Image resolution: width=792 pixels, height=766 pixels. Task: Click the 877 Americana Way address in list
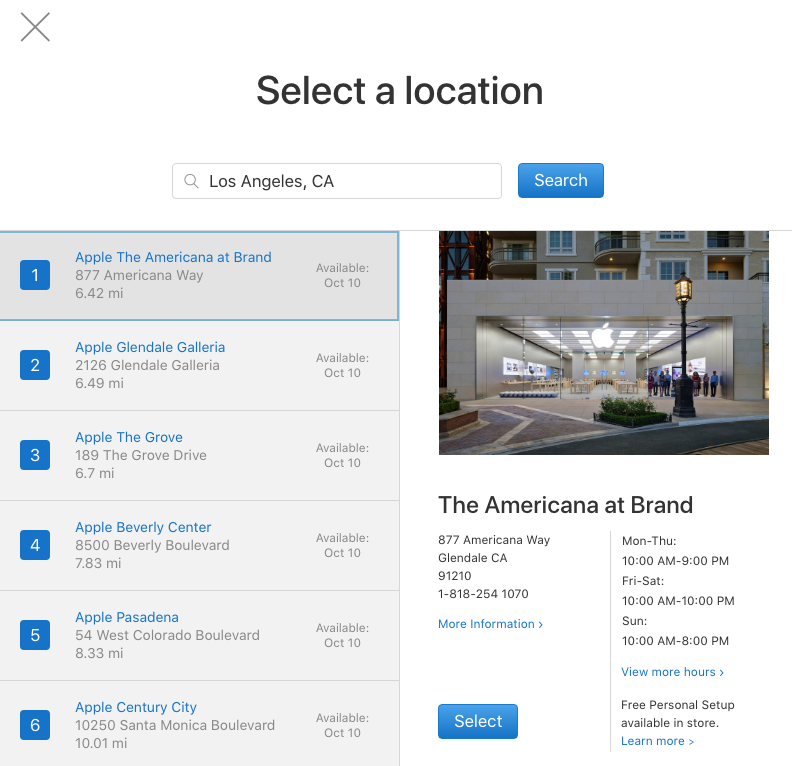coord(139,275)
